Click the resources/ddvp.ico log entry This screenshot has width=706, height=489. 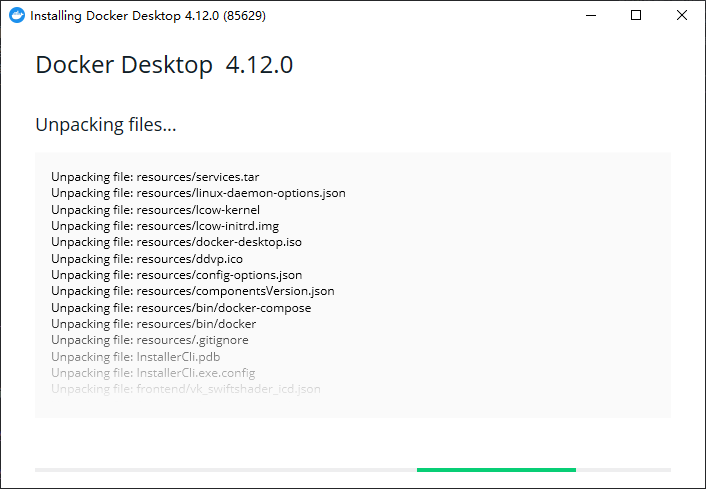[147, 259]
